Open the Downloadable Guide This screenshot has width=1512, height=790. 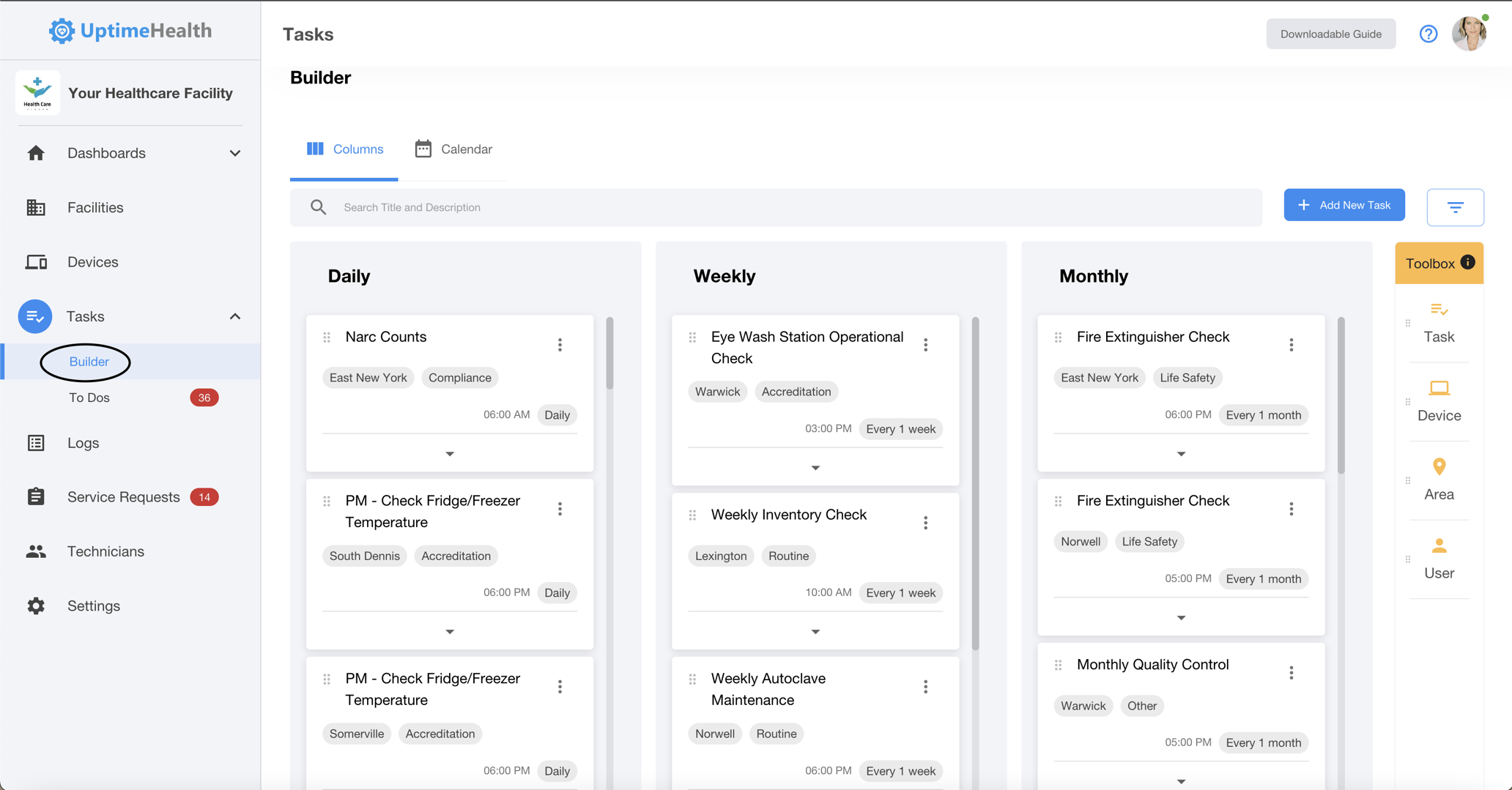1330,33
